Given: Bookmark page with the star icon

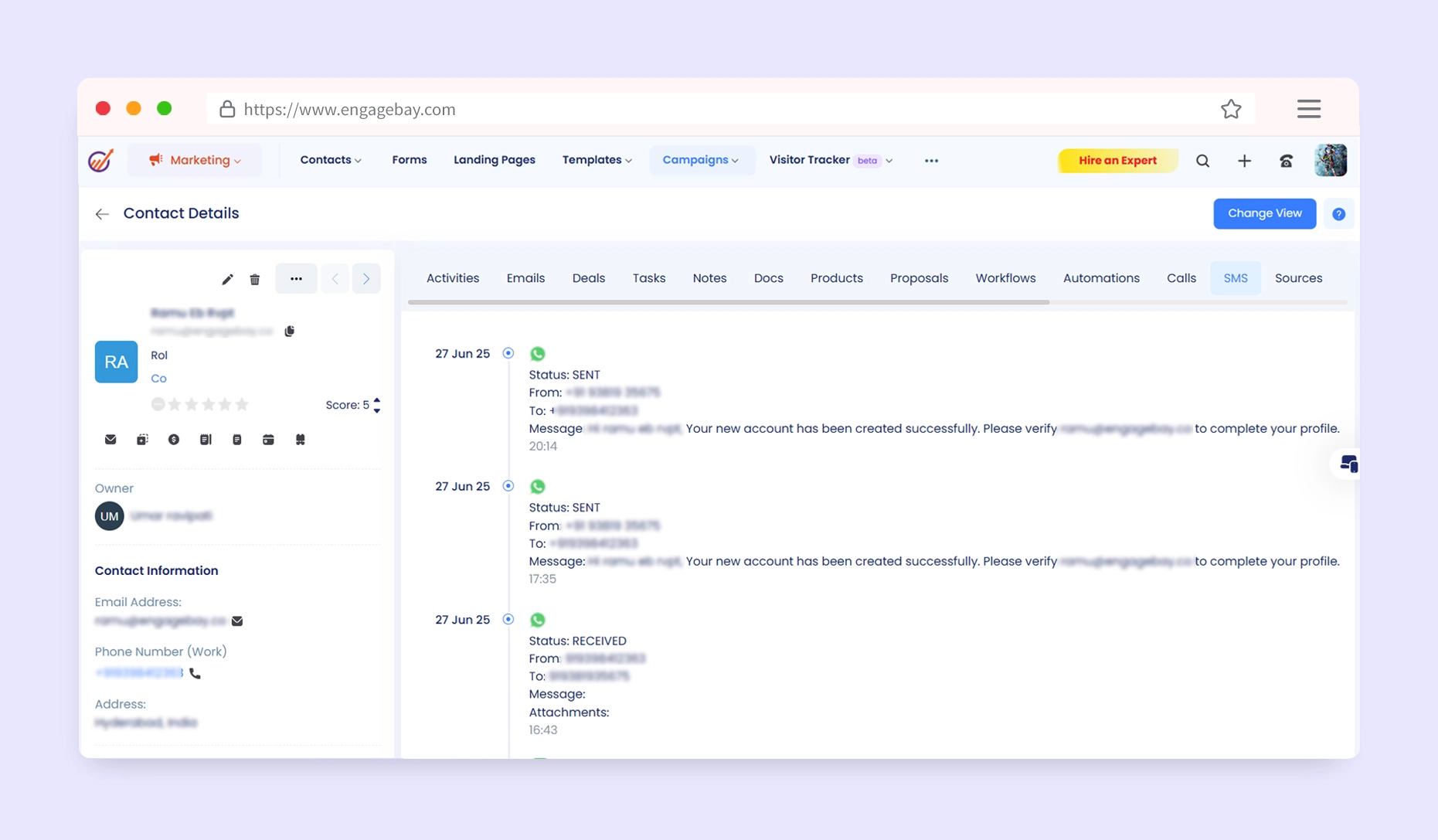Looking at the screenshot, I should click(1231, 109).
